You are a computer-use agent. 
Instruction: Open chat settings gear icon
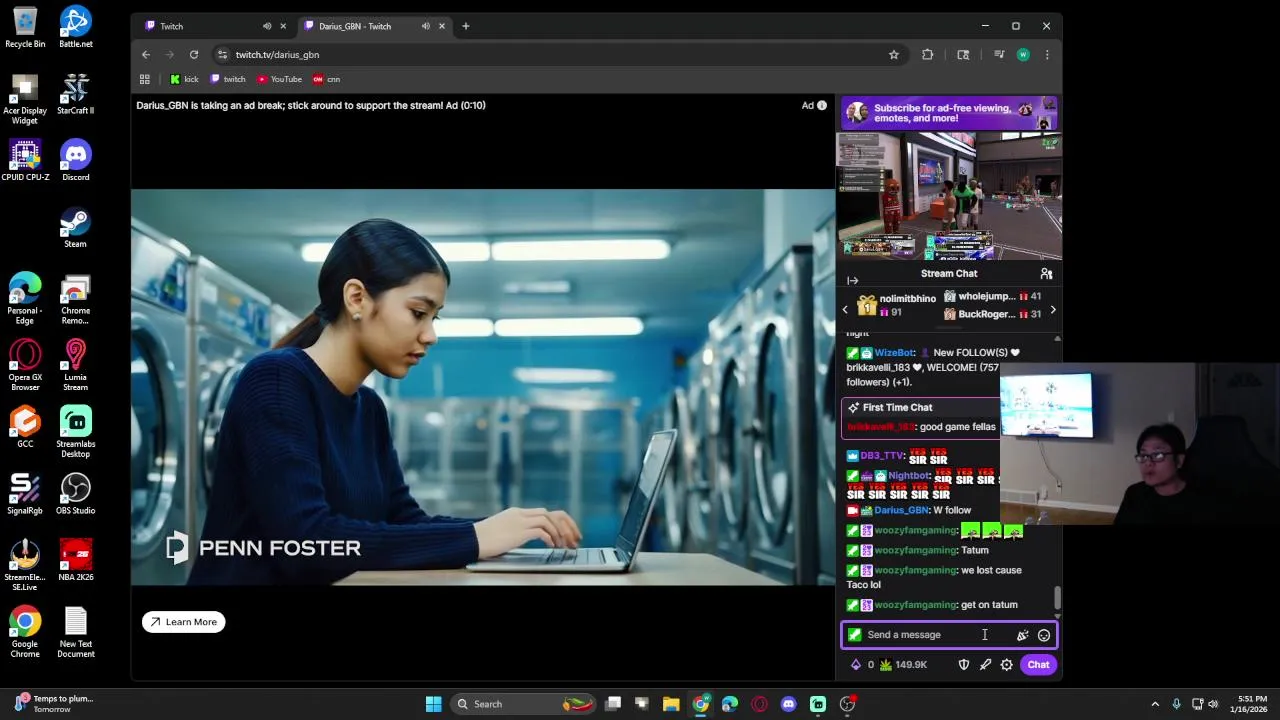[x=1007, y=665]
